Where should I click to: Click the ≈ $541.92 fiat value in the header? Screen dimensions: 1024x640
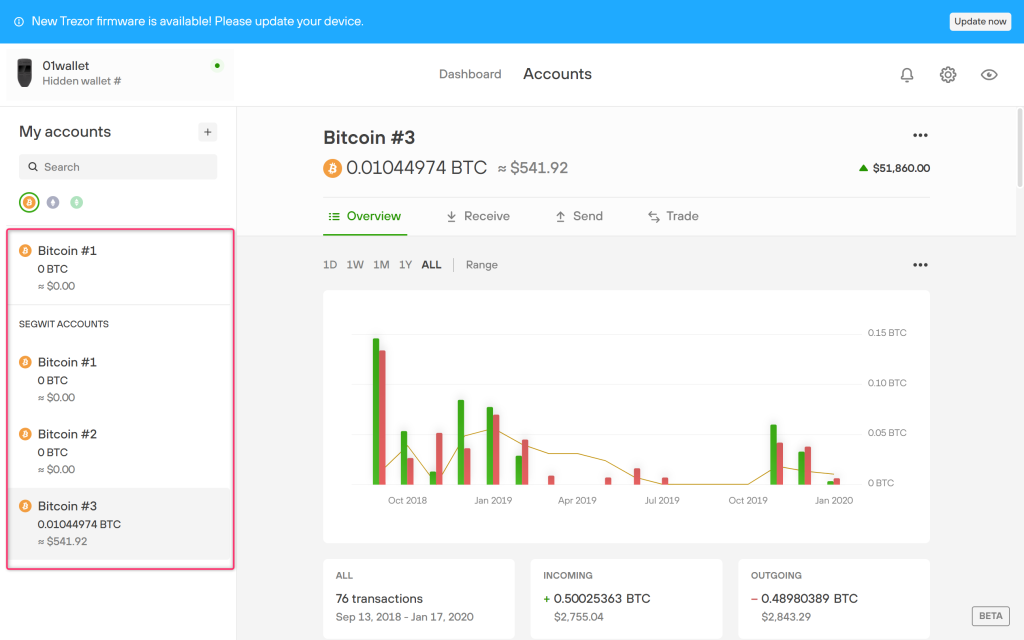click(533, 168)
